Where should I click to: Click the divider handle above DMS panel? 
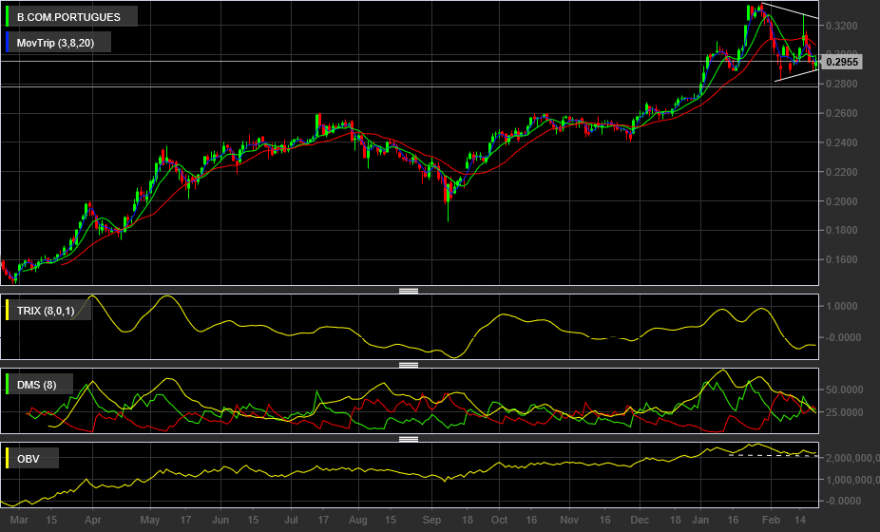tap(408, 365)
